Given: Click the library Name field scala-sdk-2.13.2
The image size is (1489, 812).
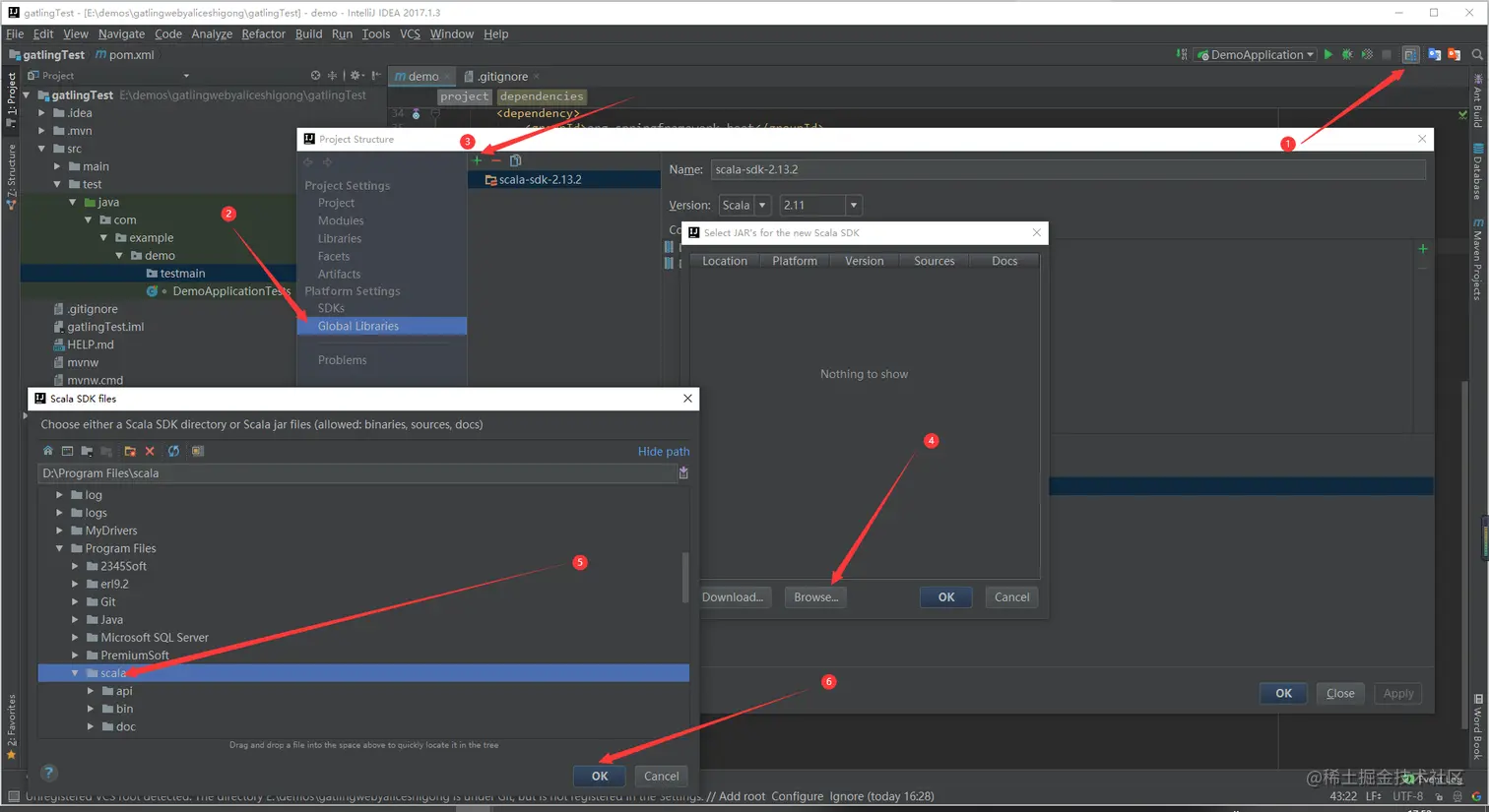Looking at the screenshot, I should click(1068, 169).
